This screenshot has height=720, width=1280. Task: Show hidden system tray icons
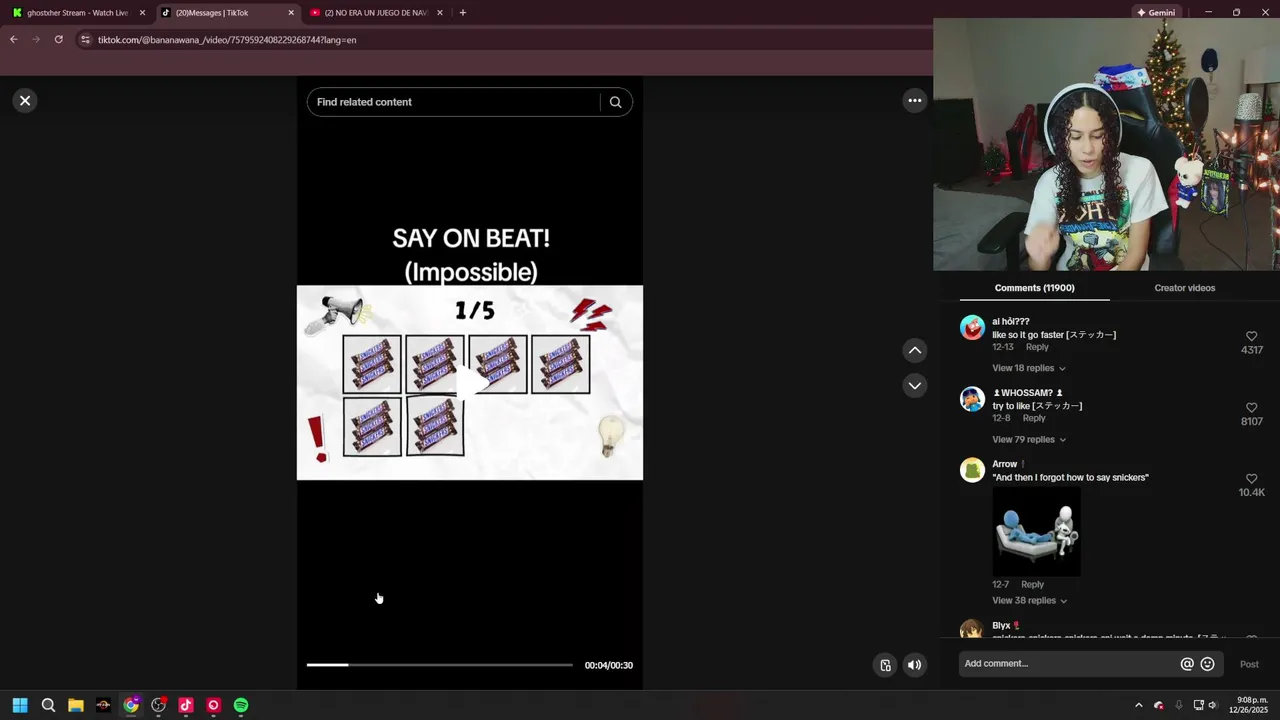[1138, 705]
